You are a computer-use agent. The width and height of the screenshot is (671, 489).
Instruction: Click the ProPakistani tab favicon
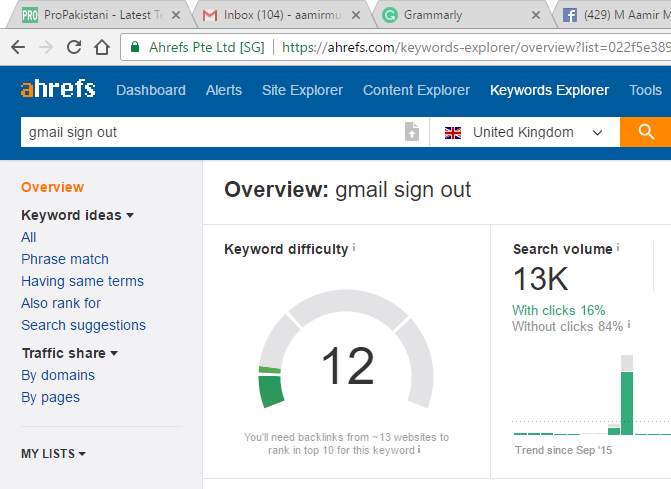coord(30,15)
